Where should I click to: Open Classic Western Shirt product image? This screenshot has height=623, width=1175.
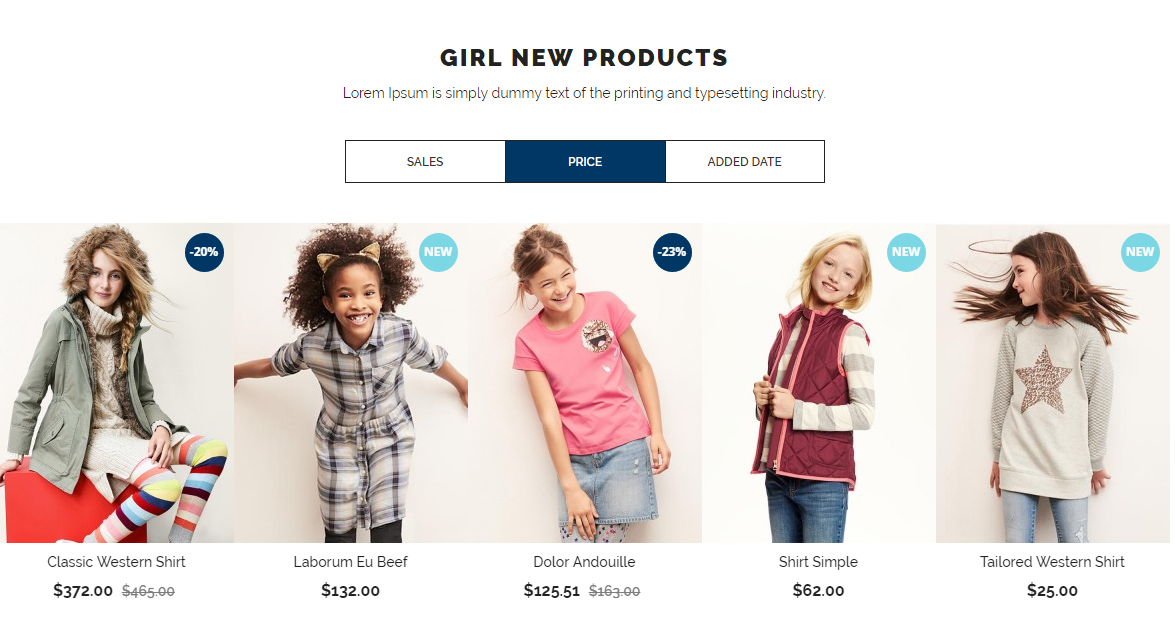[x=117, y=383]
